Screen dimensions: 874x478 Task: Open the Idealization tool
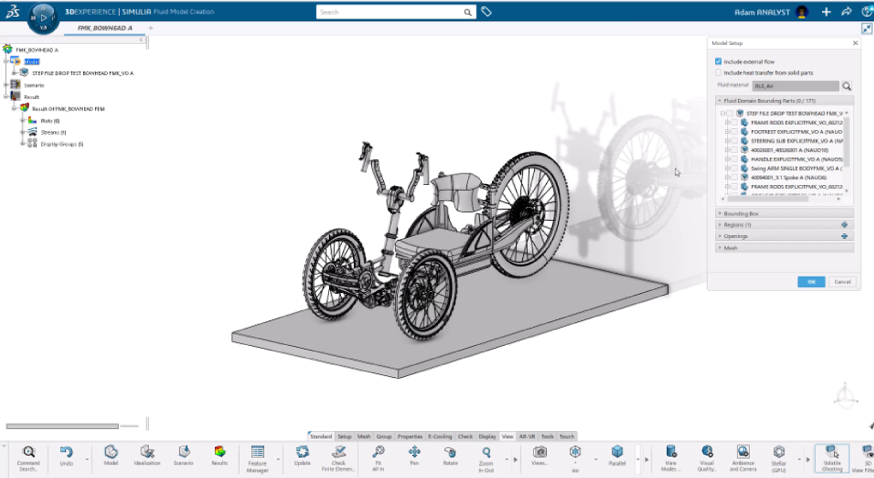[147, 456]
